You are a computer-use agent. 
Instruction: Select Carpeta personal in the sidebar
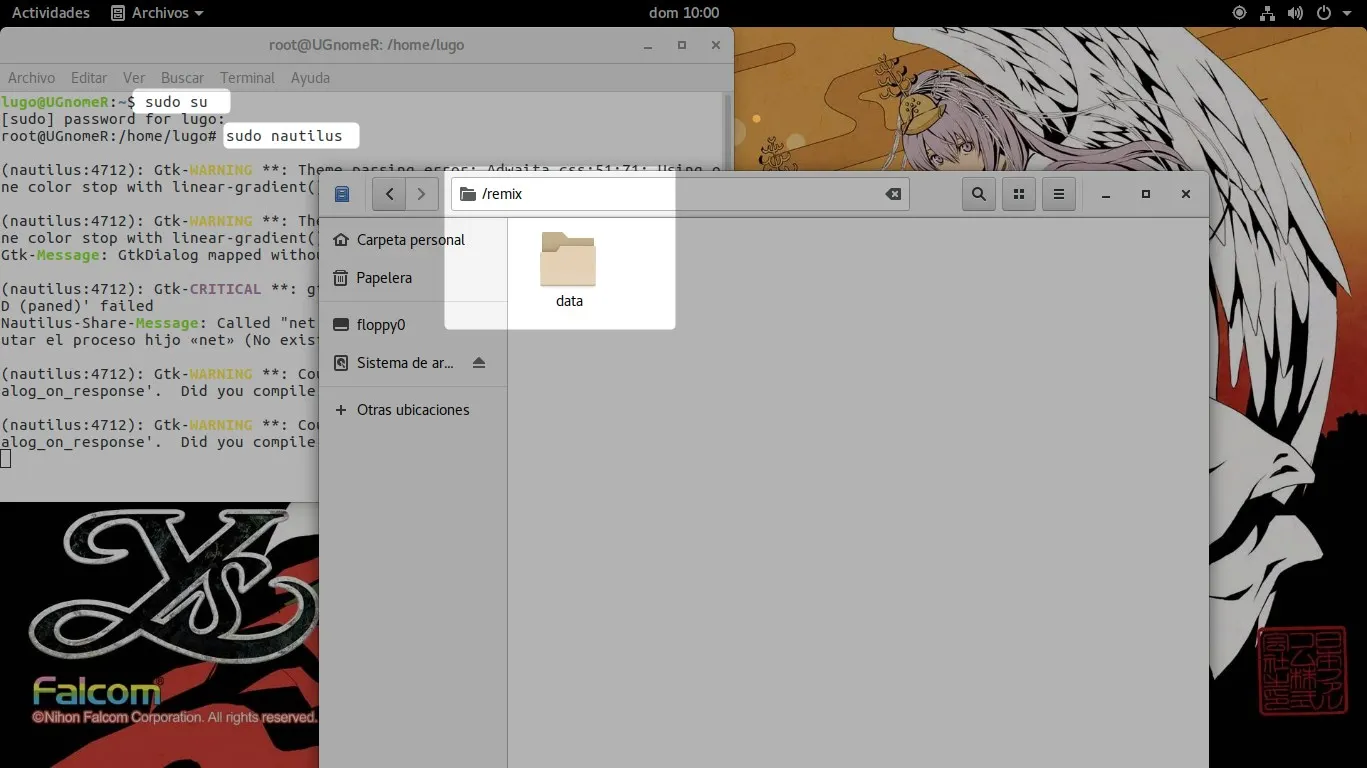tap(410, 239)
